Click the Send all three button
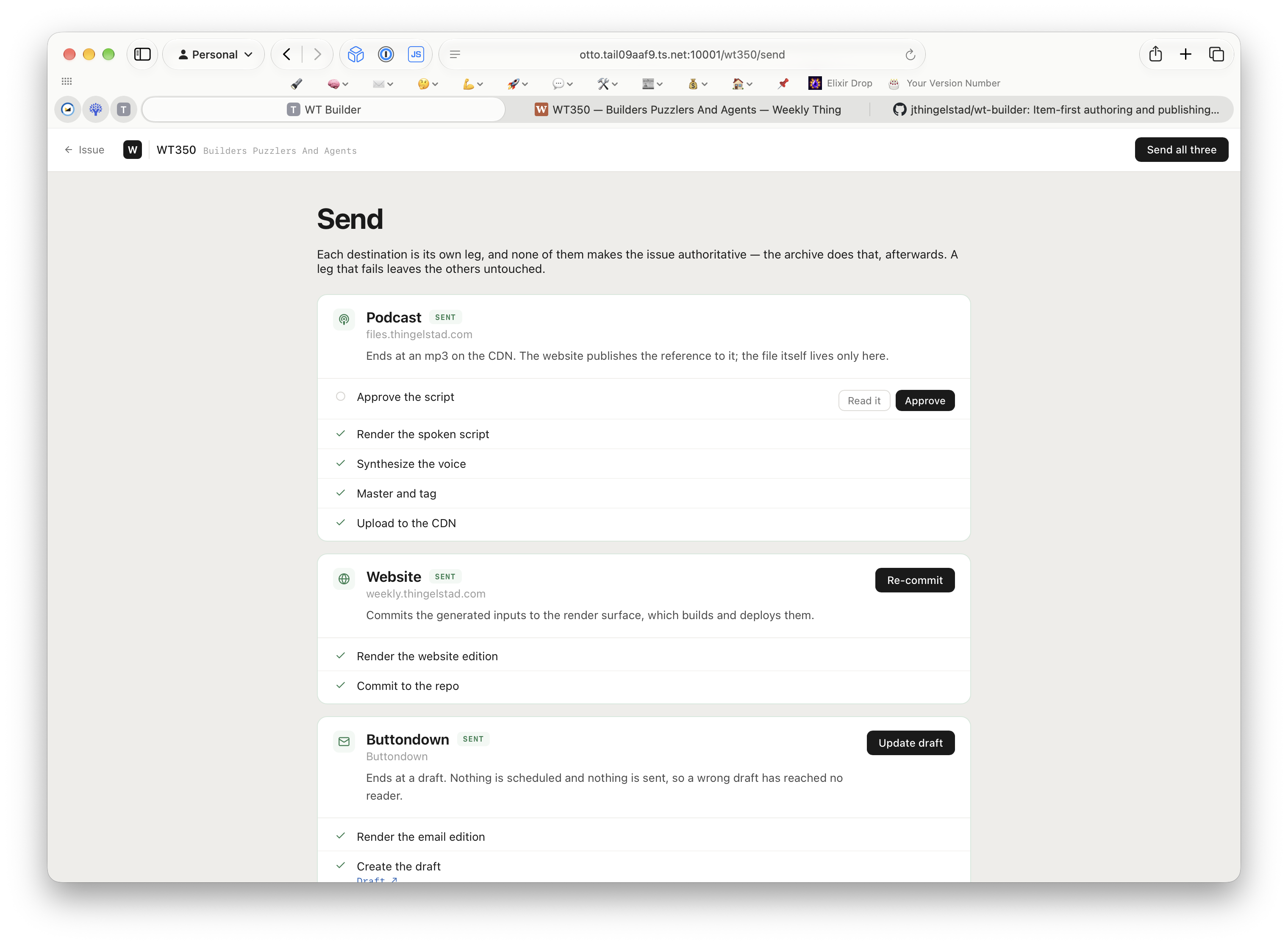The height and width of the screenshot is (945, 1288). (x=1181, y=150)
